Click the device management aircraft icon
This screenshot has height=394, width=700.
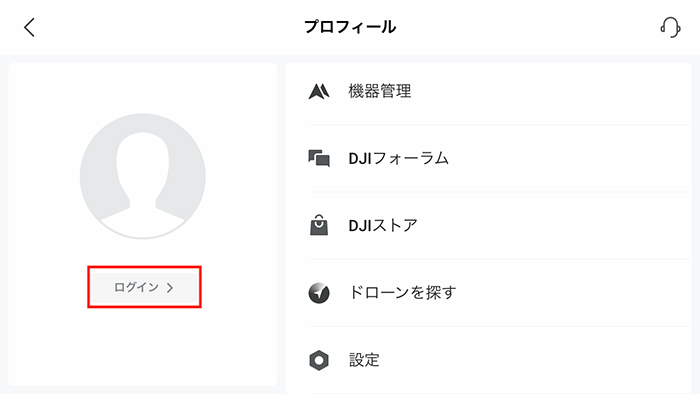pos(319,91)
